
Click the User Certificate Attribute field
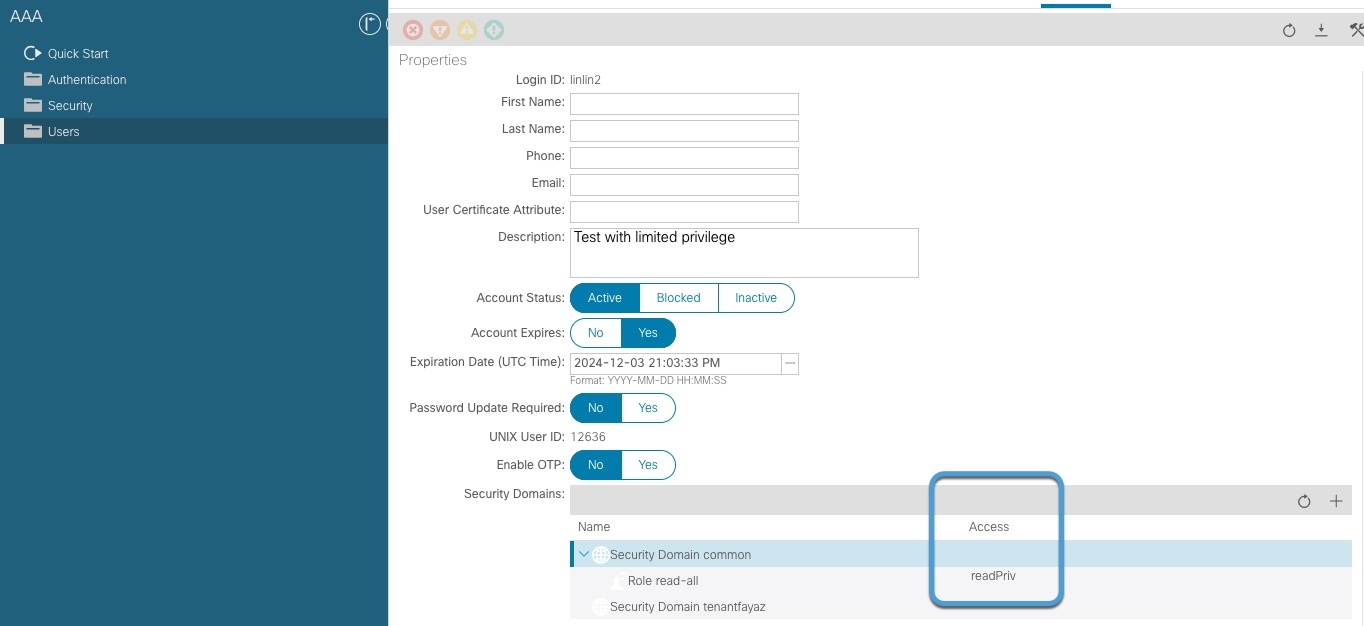(684, 212)
